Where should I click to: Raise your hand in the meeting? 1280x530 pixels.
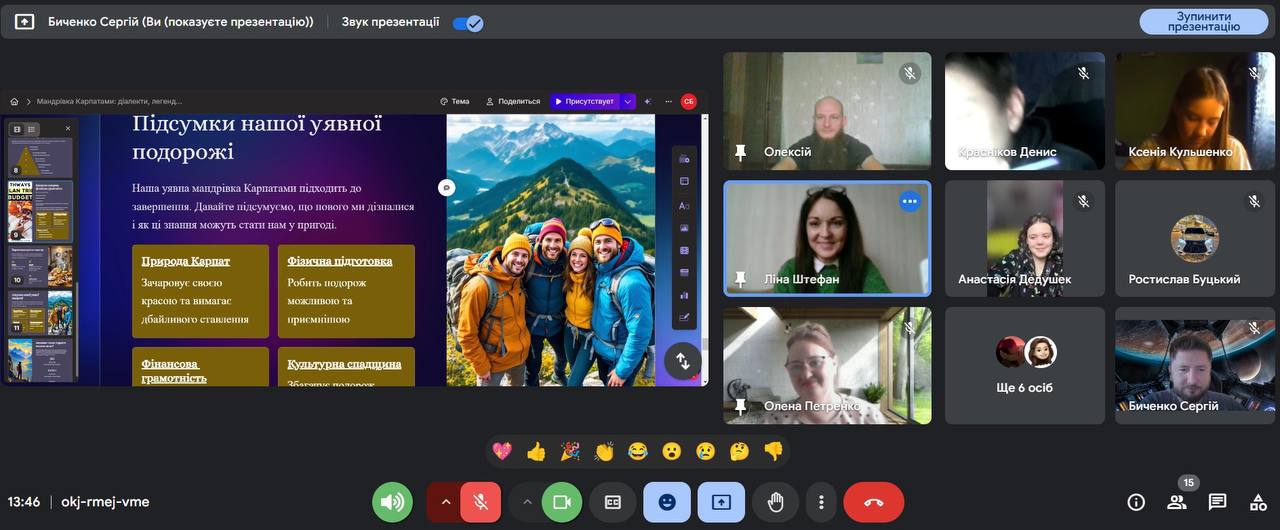point(775,502)
